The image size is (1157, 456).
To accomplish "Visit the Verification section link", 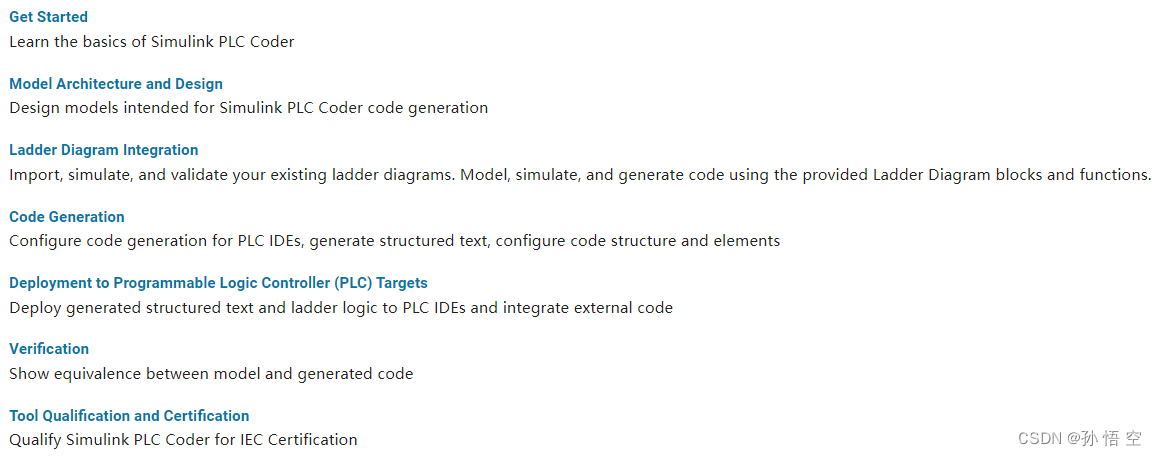I will tap(49, 348).
